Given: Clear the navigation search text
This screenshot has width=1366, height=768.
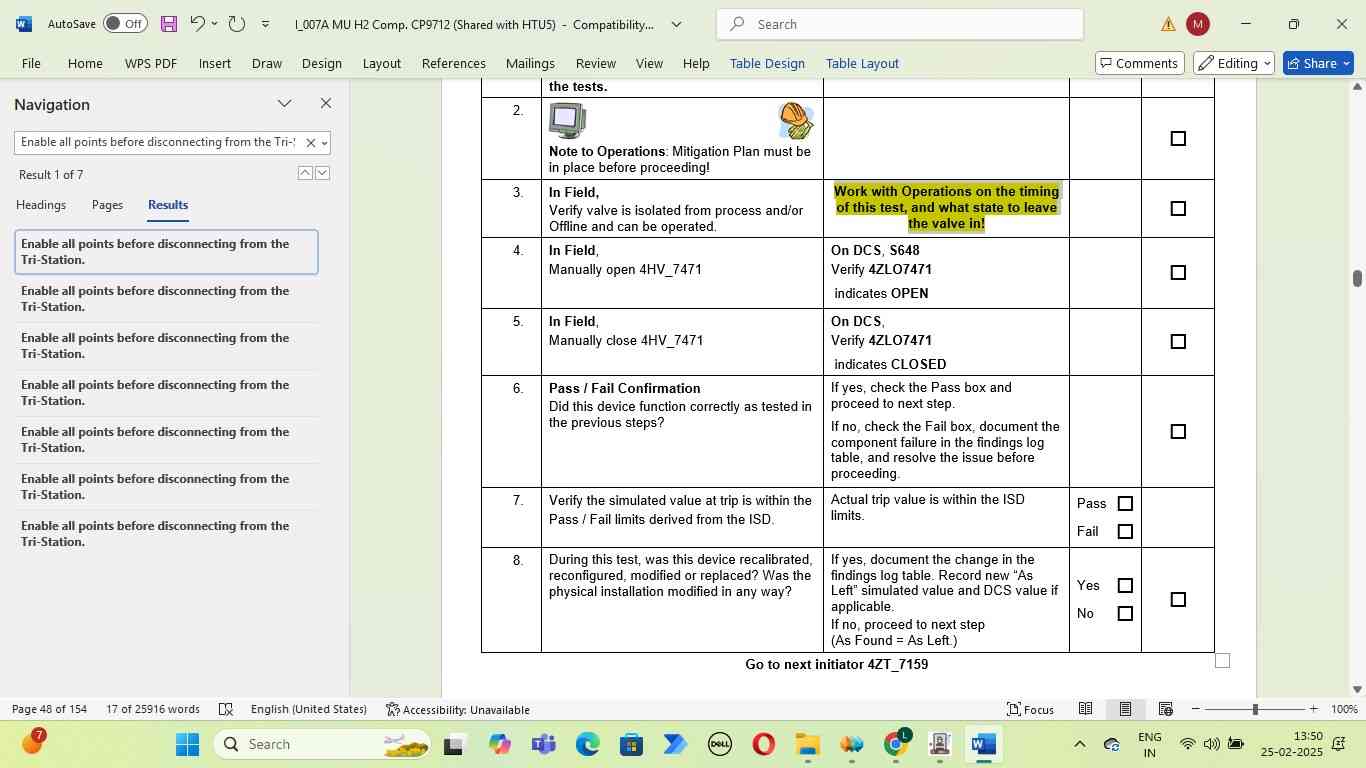Looking at the screenshot, I should pos(310,143).
